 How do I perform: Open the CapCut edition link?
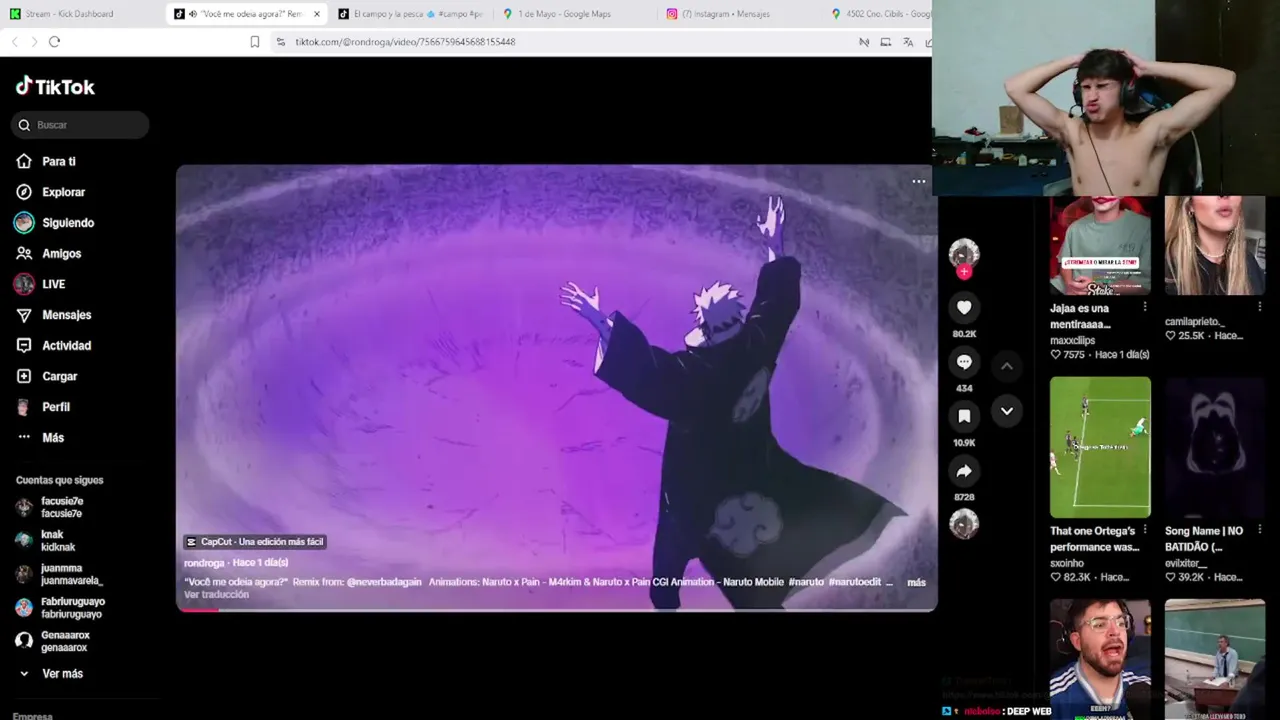click(x=256, y=542)
